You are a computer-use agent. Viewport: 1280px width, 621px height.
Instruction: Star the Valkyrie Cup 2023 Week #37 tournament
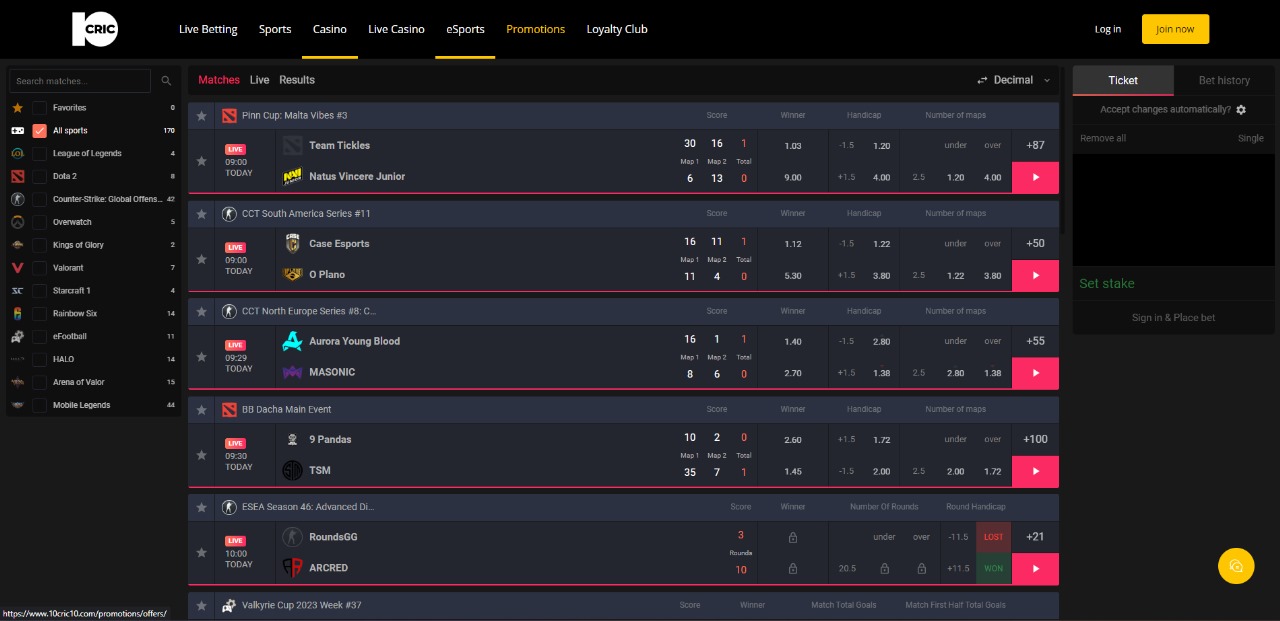(x=201, y=605)
